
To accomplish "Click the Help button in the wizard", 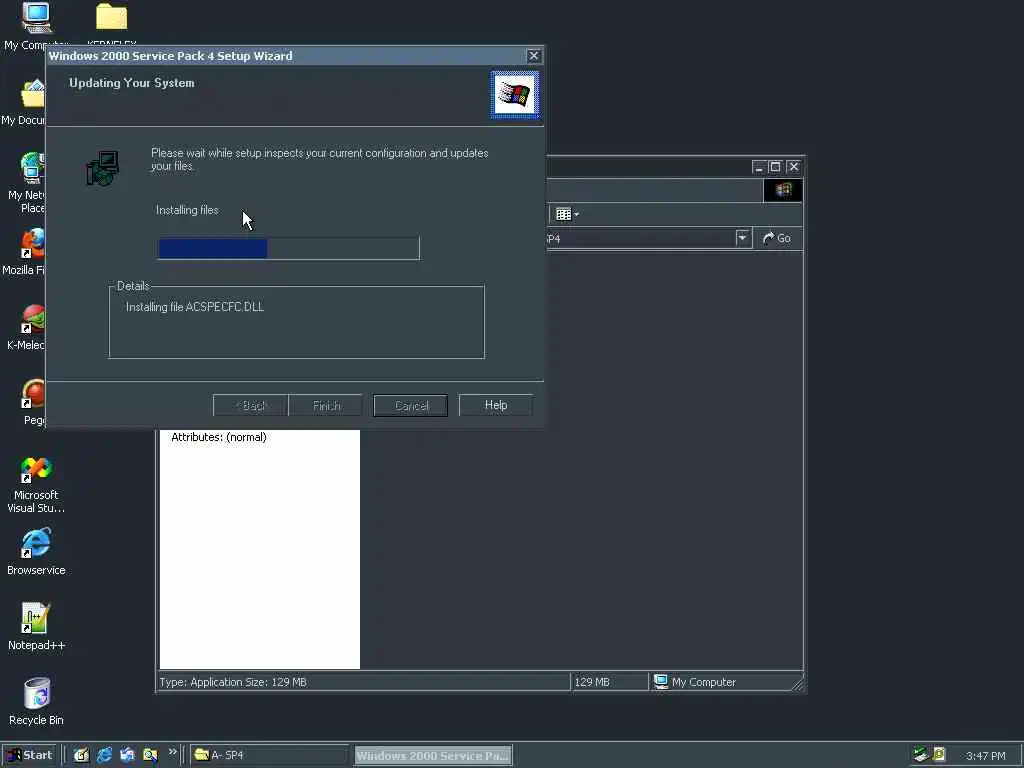I will (496, 405).
